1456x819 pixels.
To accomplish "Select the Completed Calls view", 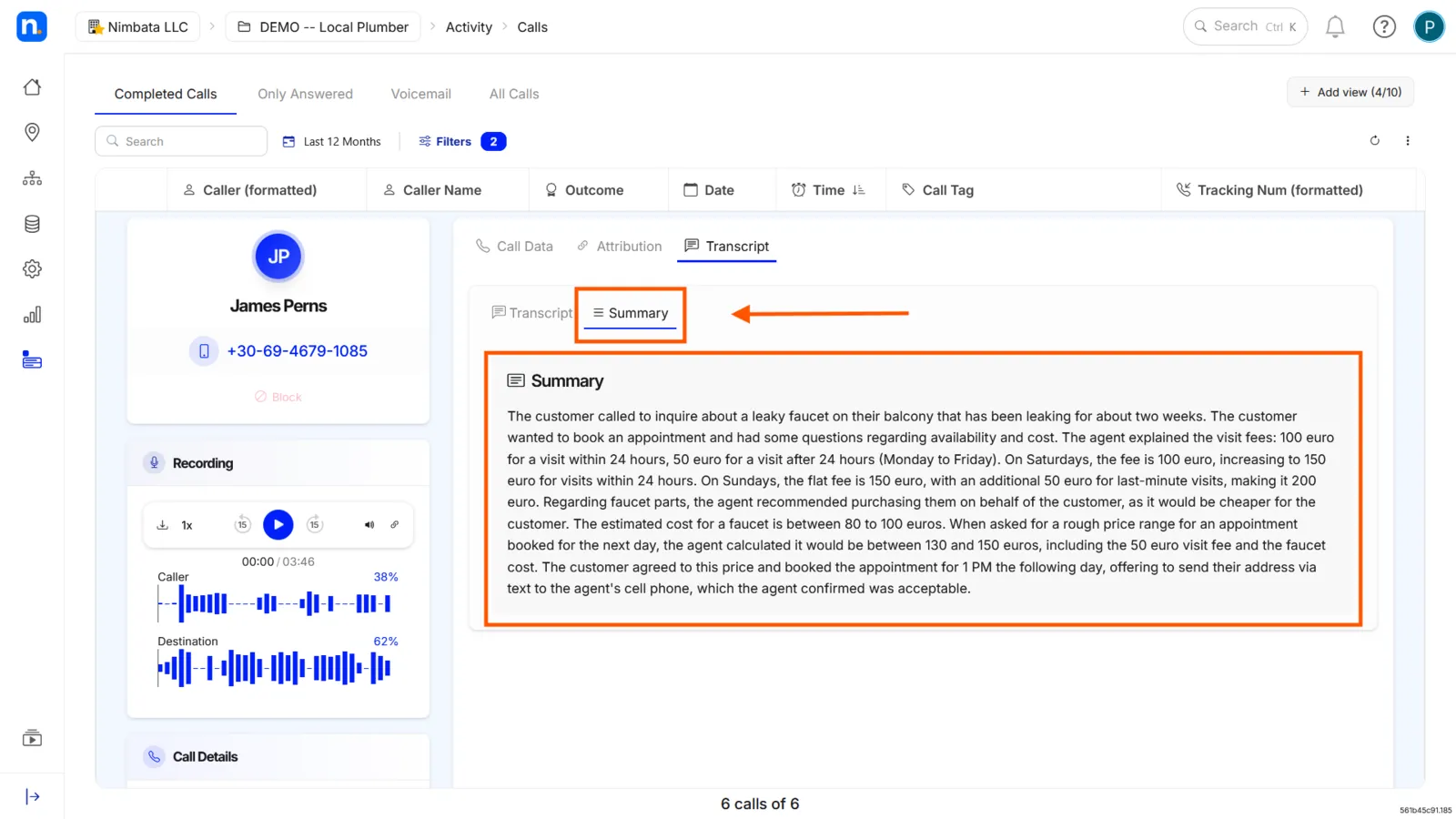I will [166, 94].
